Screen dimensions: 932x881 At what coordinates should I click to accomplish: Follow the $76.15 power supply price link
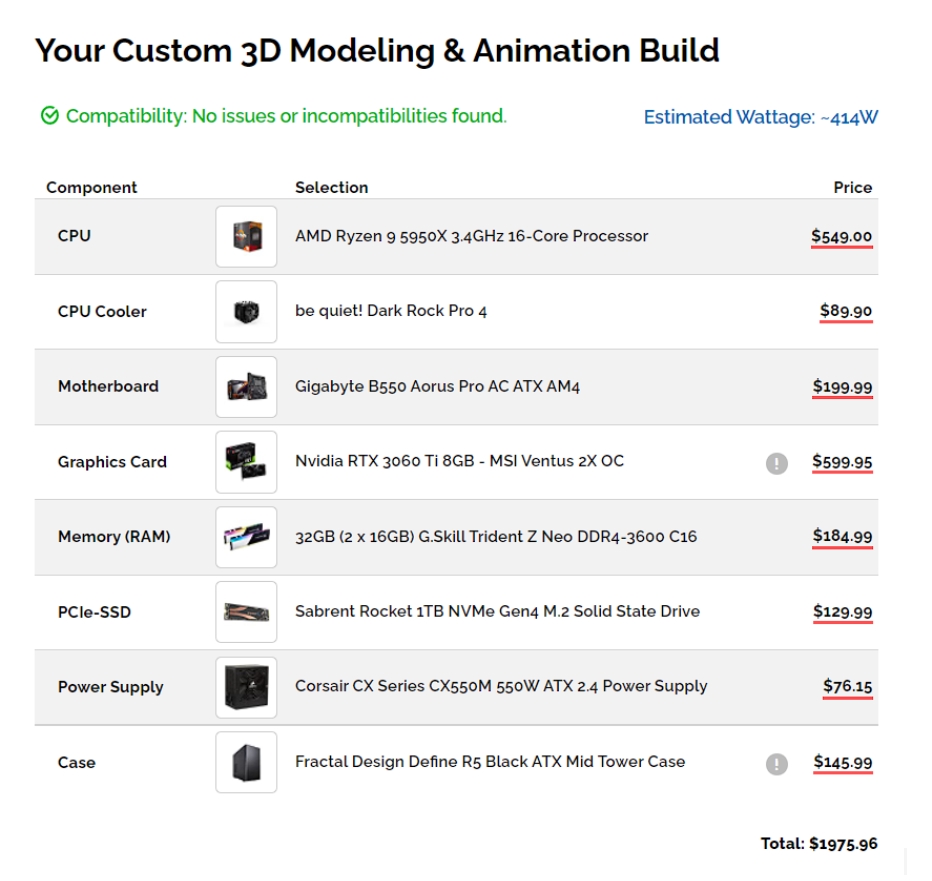point(848,687)
